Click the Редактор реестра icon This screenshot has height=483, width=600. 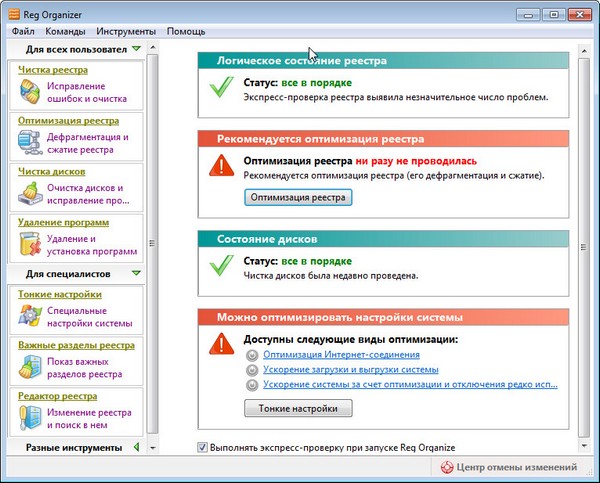coord(30,418)
